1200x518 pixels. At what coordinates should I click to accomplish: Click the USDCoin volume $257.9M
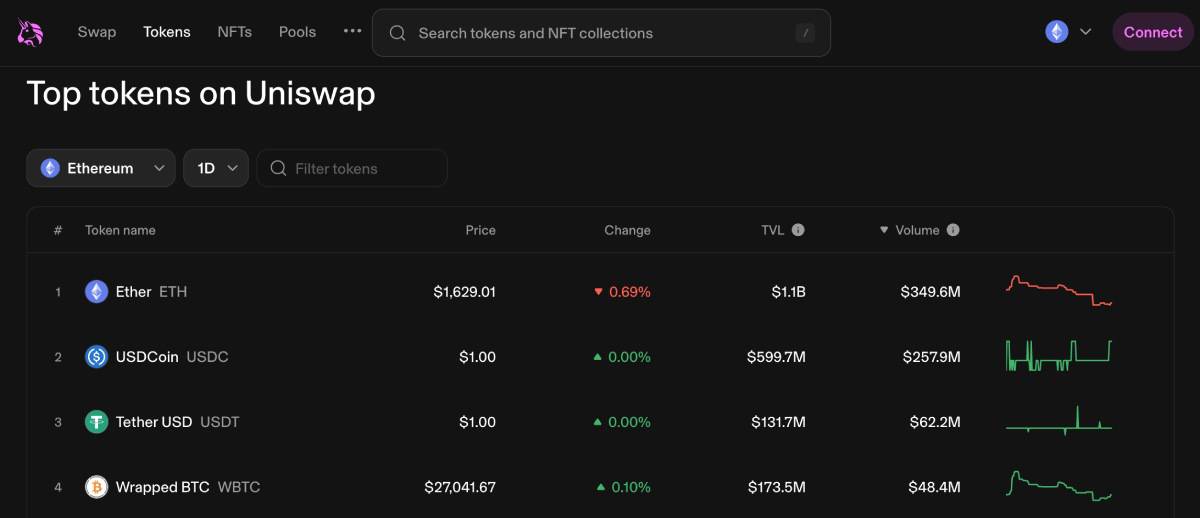coord(930,357)
